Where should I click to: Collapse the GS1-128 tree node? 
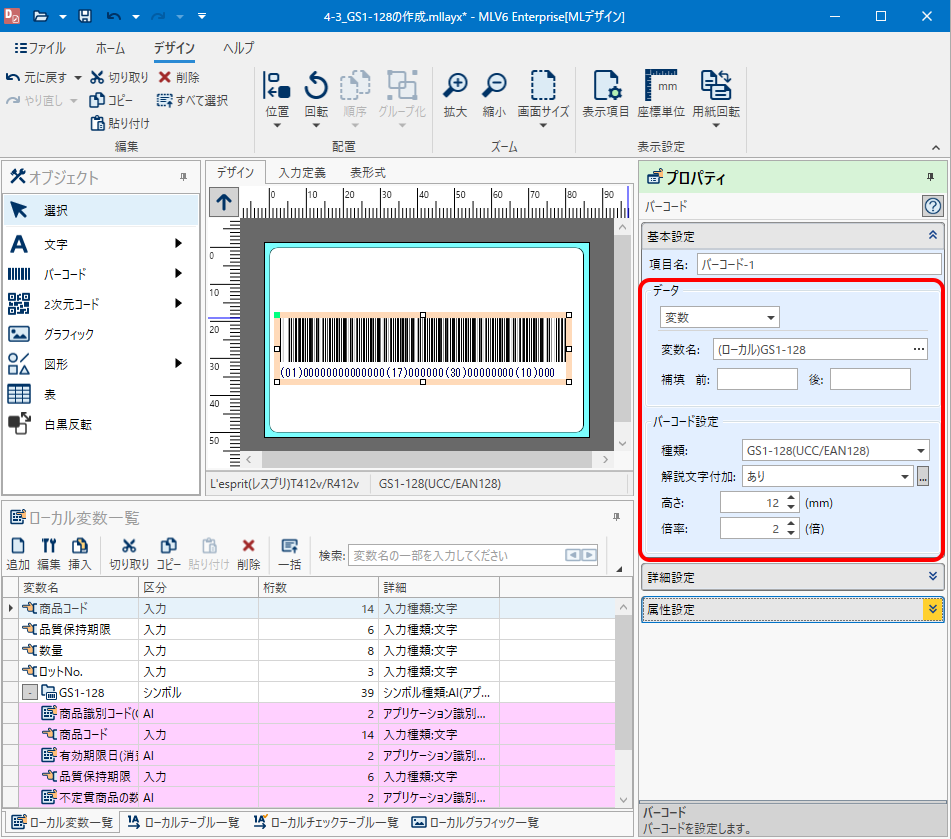(29, 693)
